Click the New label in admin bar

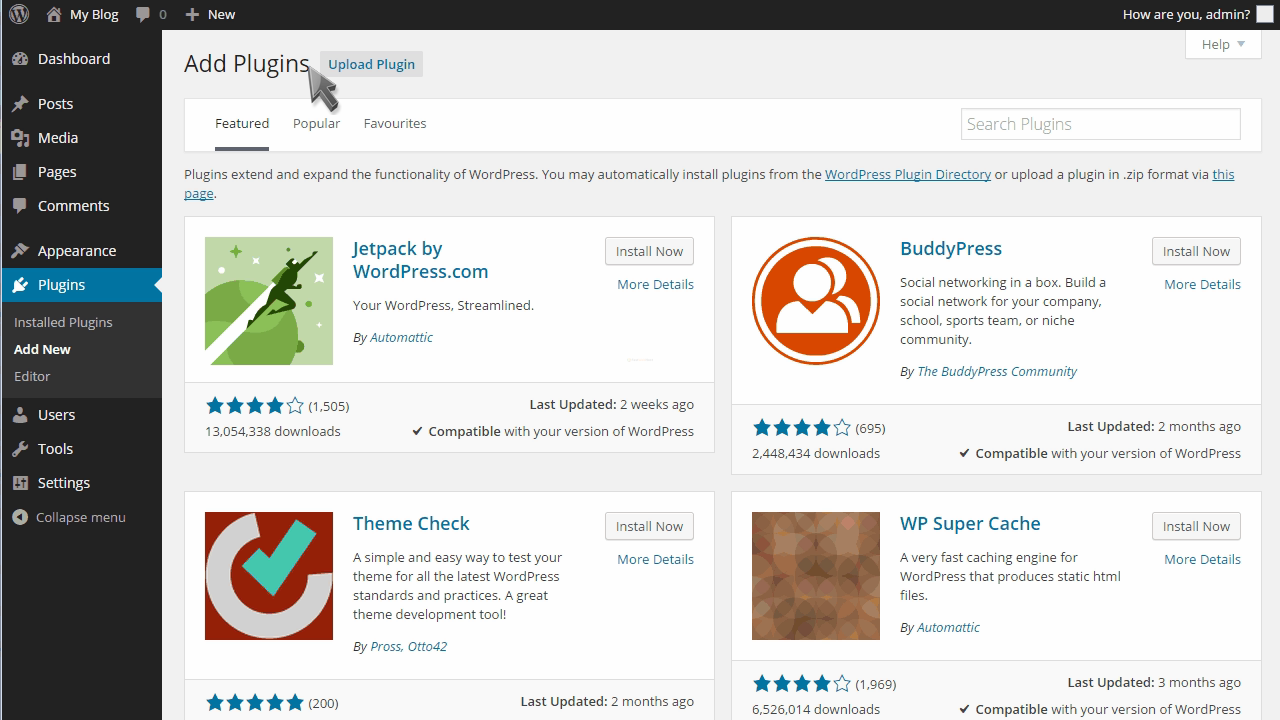[x=221, y=14]
